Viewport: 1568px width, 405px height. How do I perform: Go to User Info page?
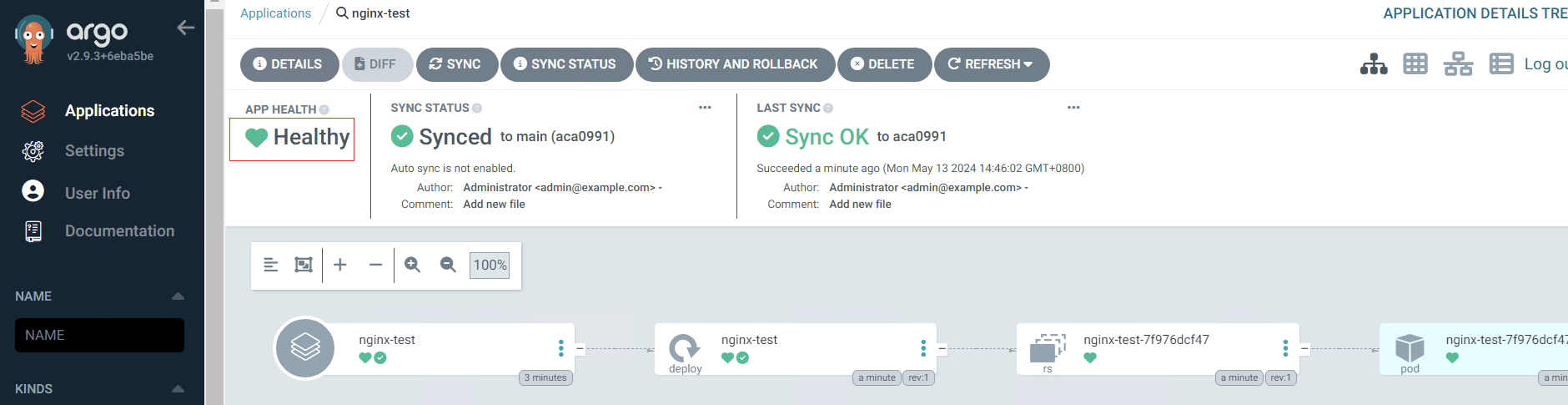[x=97, y=193]
